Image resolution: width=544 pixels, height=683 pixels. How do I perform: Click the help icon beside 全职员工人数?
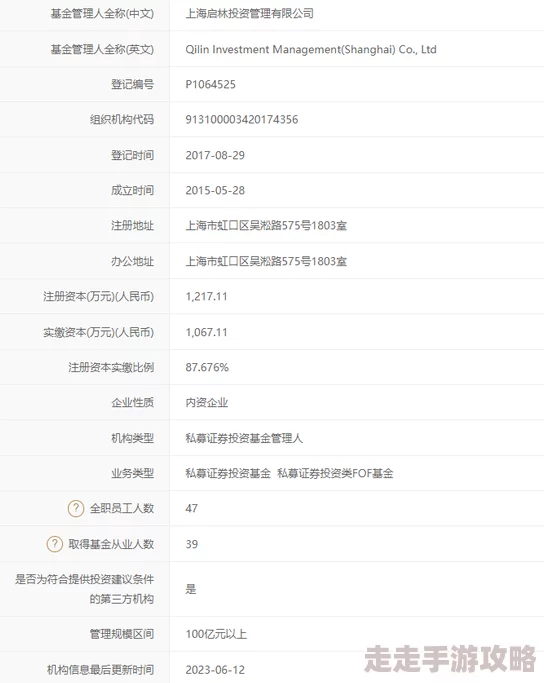[x=76, y=508]
